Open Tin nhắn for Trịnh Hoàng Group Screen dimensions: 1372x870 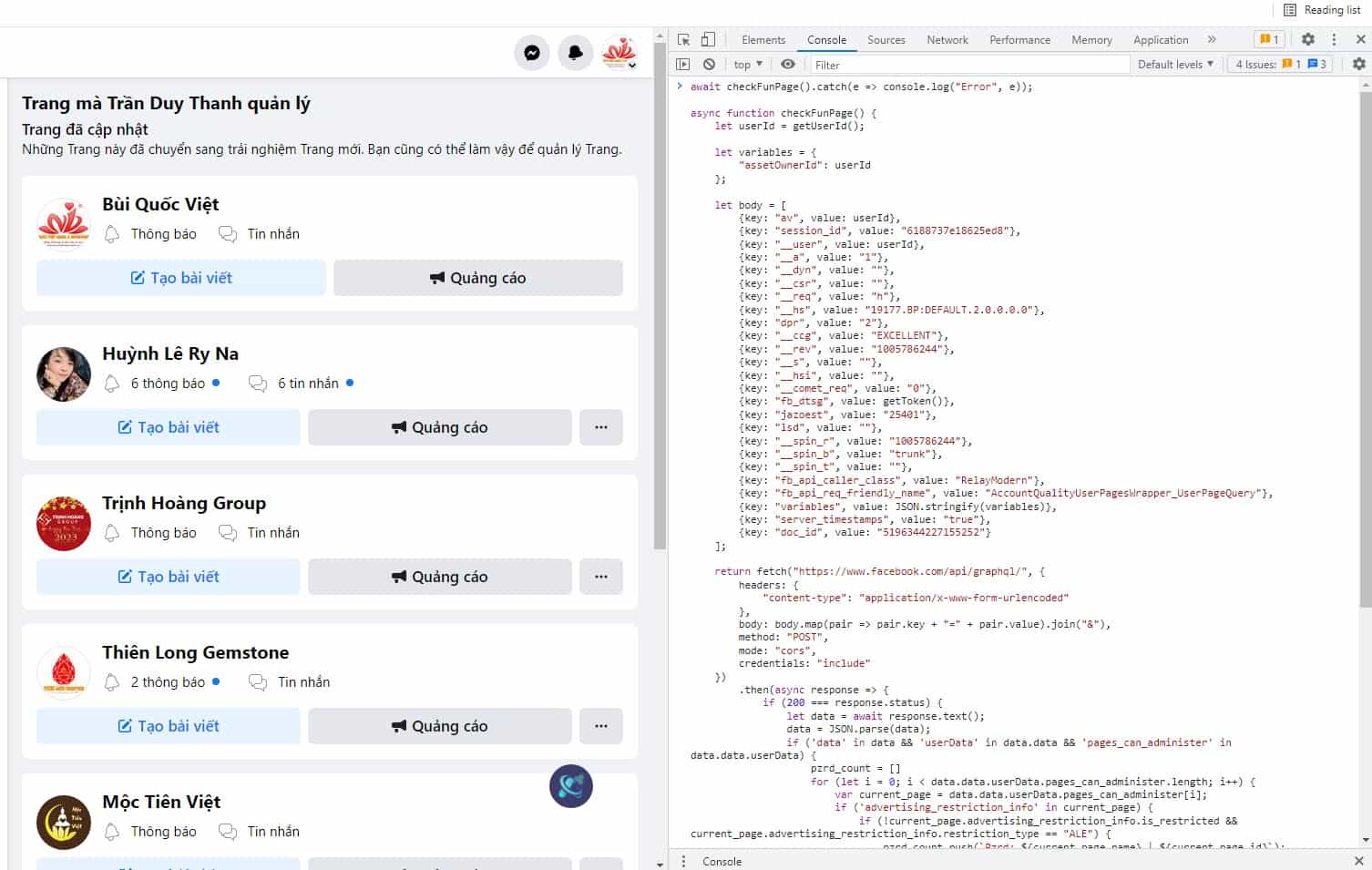260,533
